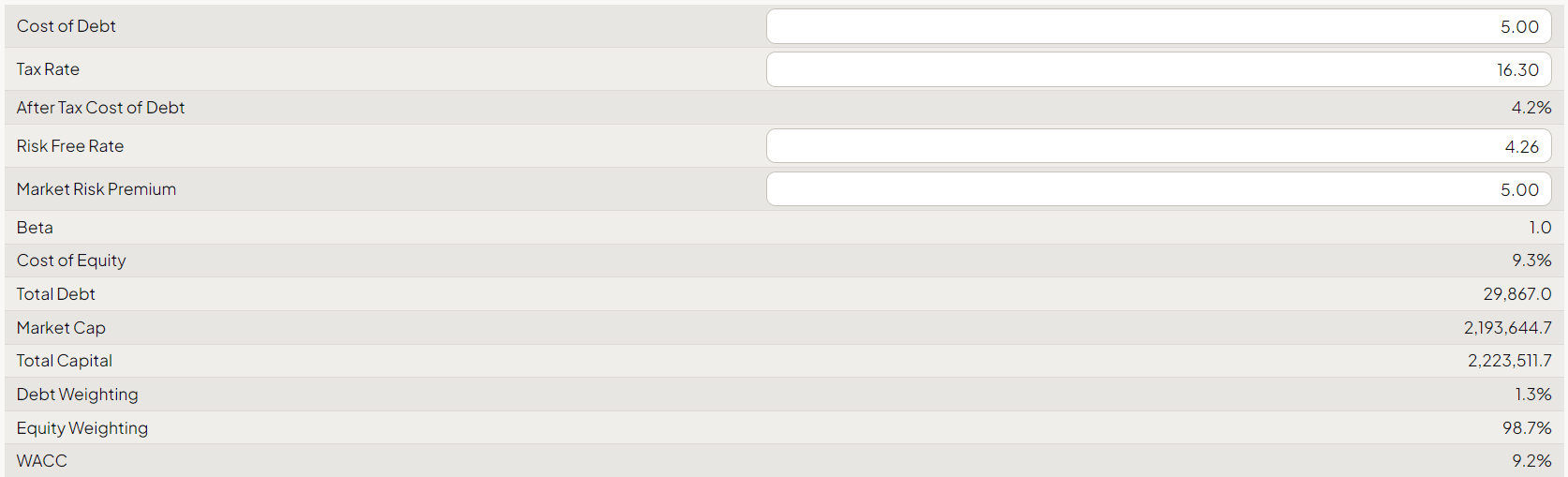Select the Beta row label
Image resolution: width=1568 pixels, height=477 pixels.
pyautogui.click(x=35, y=228)
